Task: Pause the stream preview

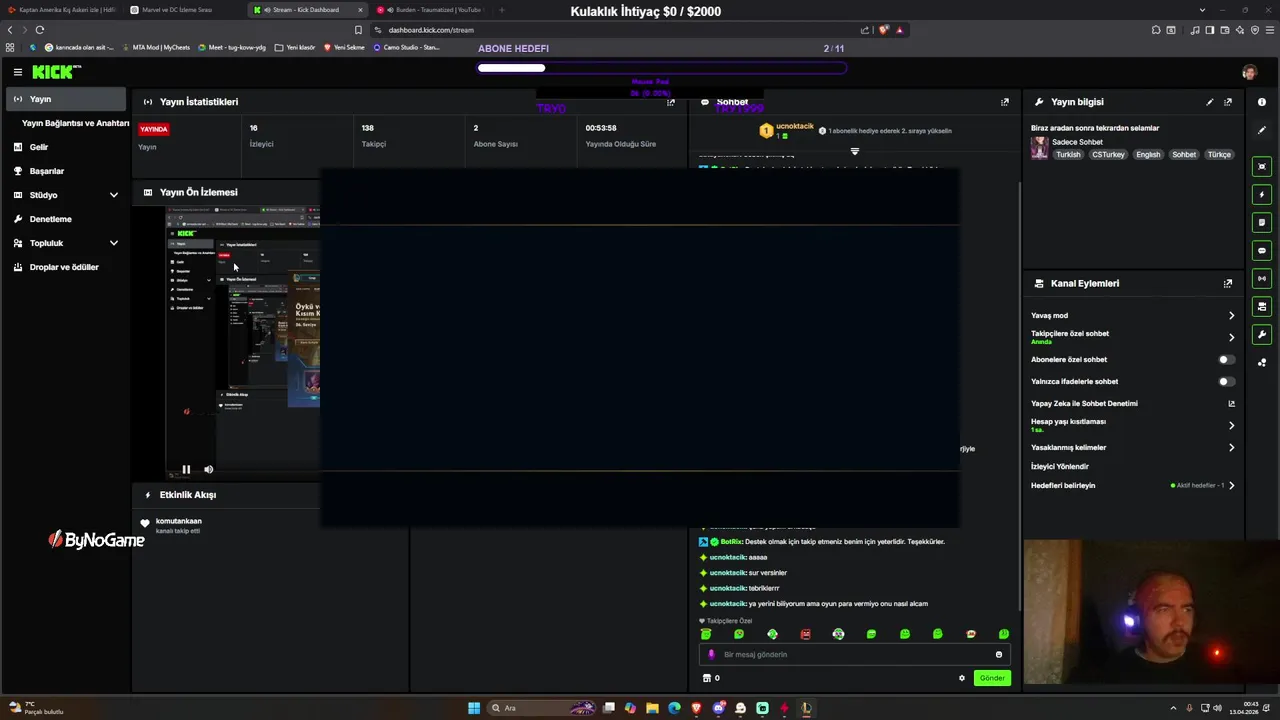Action: pos(186,469)
